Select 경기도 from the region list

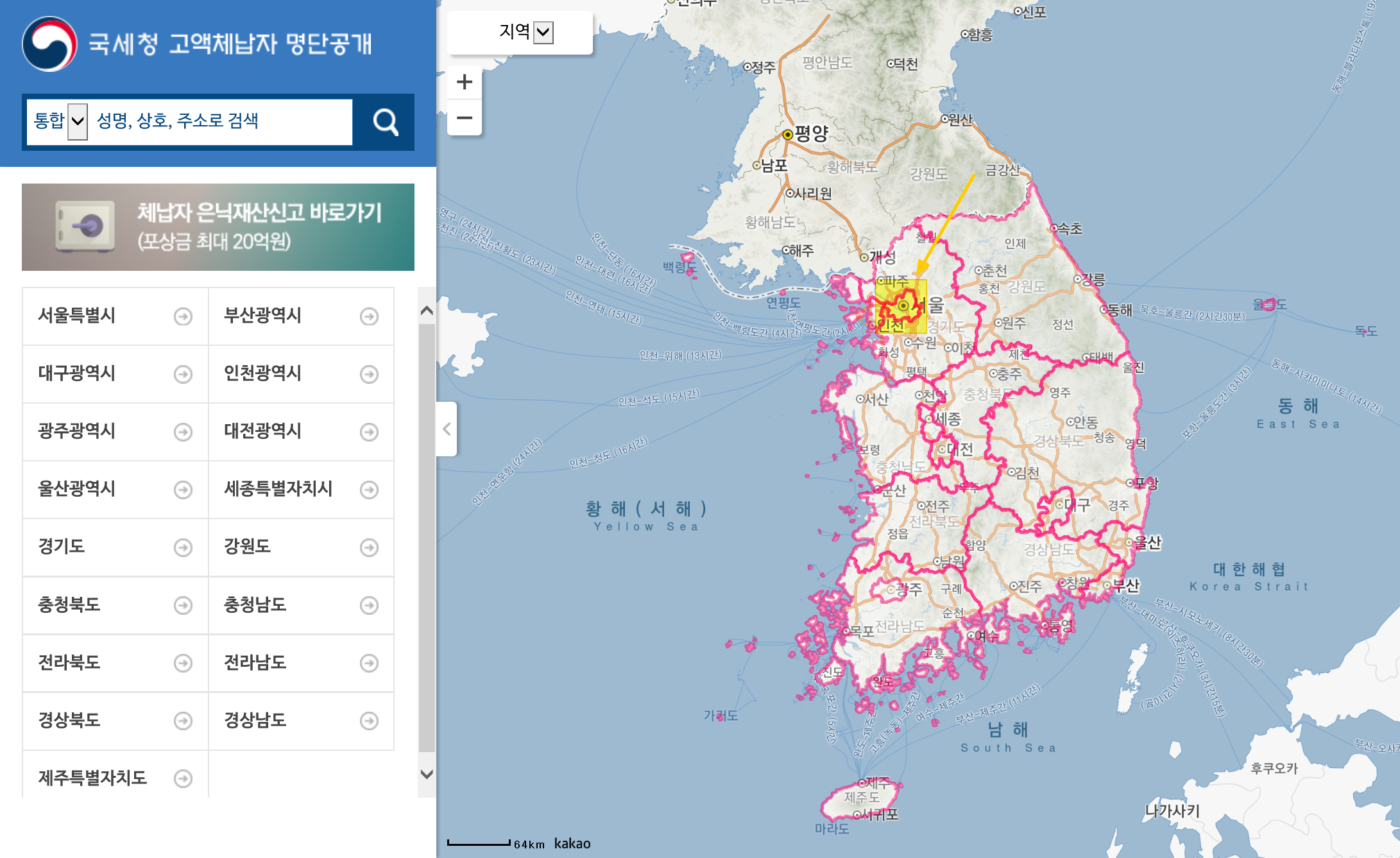62,547
